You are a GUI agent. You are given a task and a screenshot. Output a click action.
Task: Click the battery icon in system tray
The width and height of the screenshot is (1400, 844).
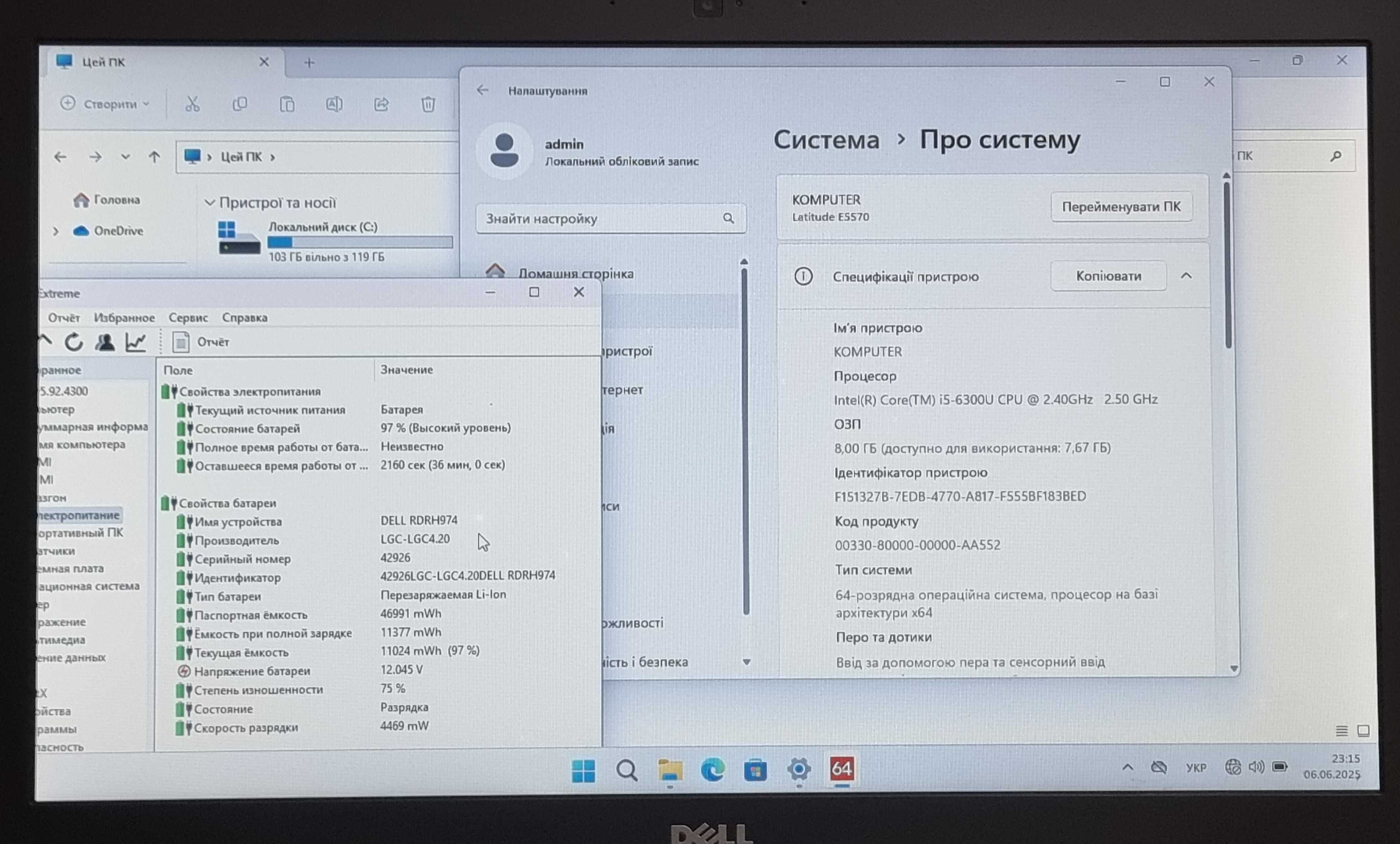1279,767
